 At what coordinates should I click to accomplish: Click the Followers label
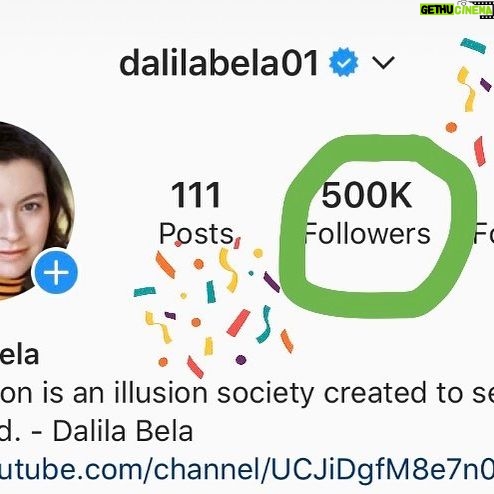367,234
